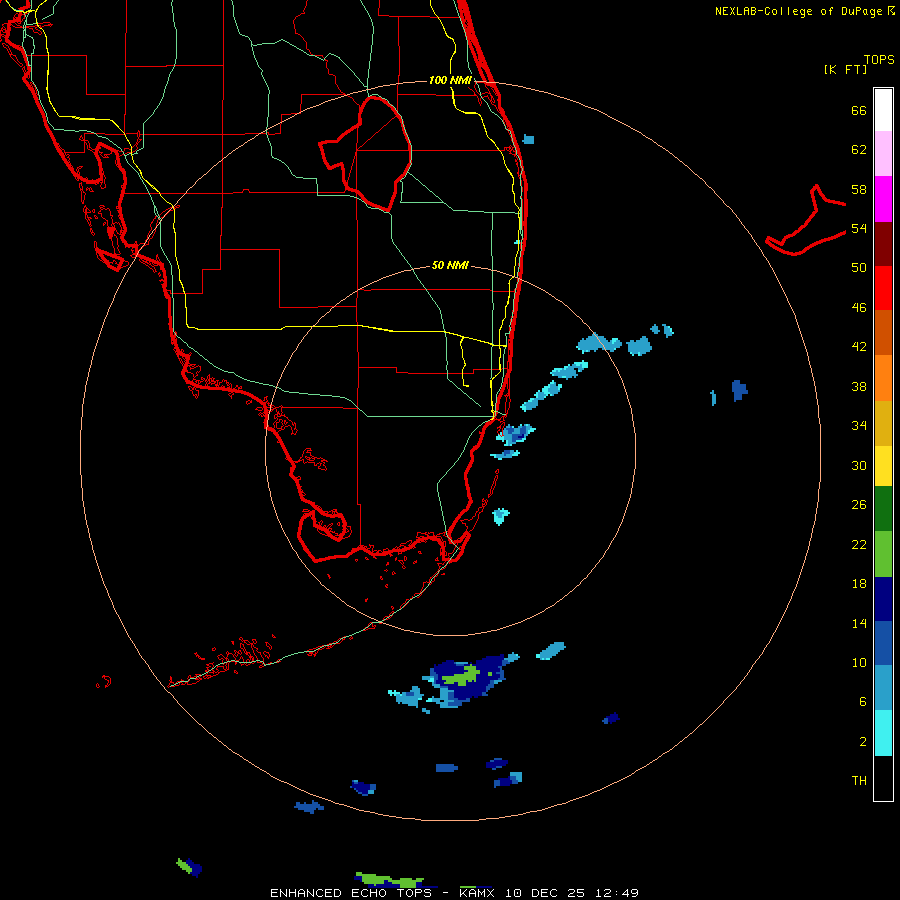Click the KAMX station identifier
The width and height of the screenshot is (900, 900).
coord(476,893)
